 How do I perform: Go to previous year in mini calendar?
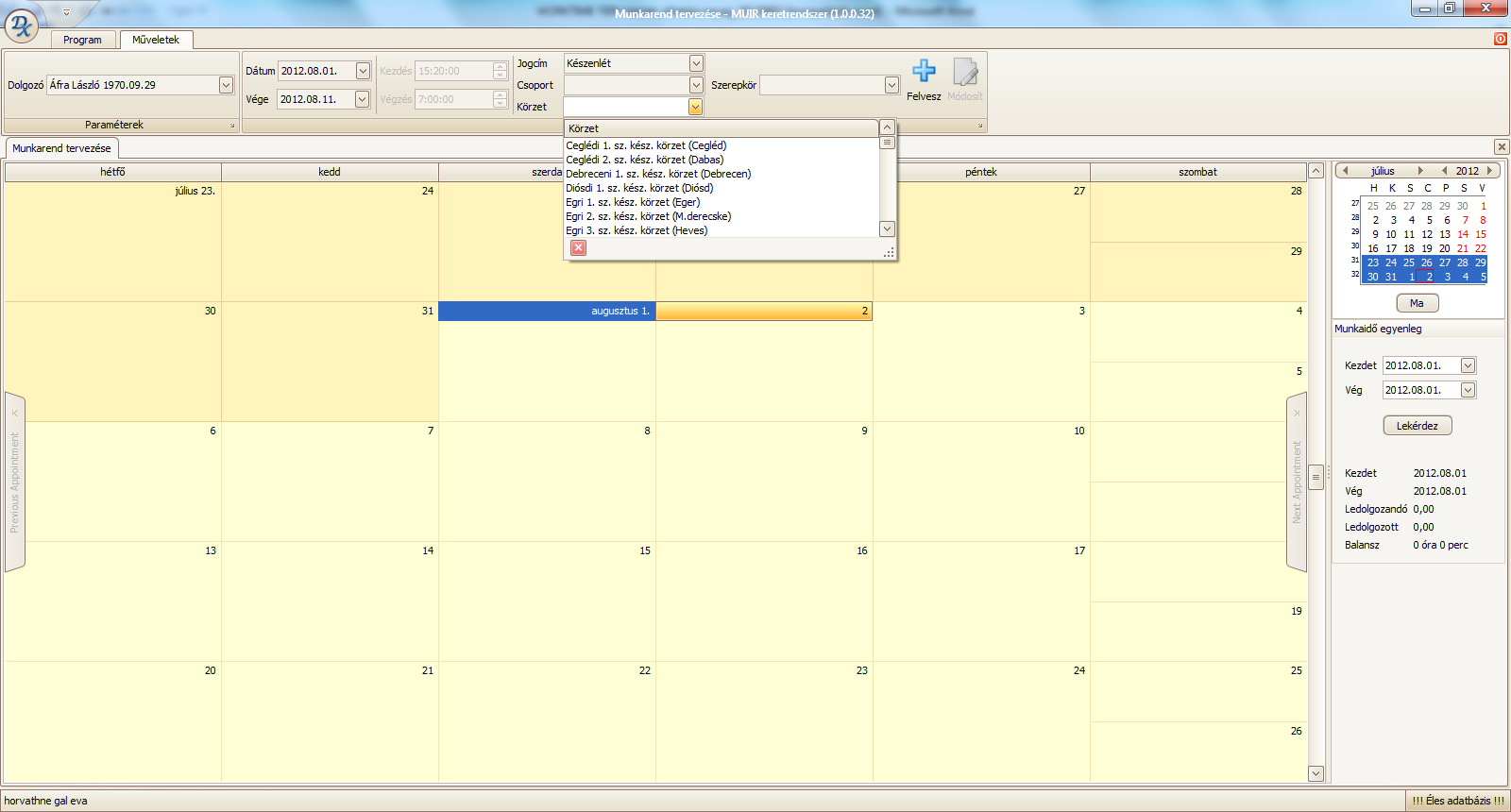(1444, 171)
